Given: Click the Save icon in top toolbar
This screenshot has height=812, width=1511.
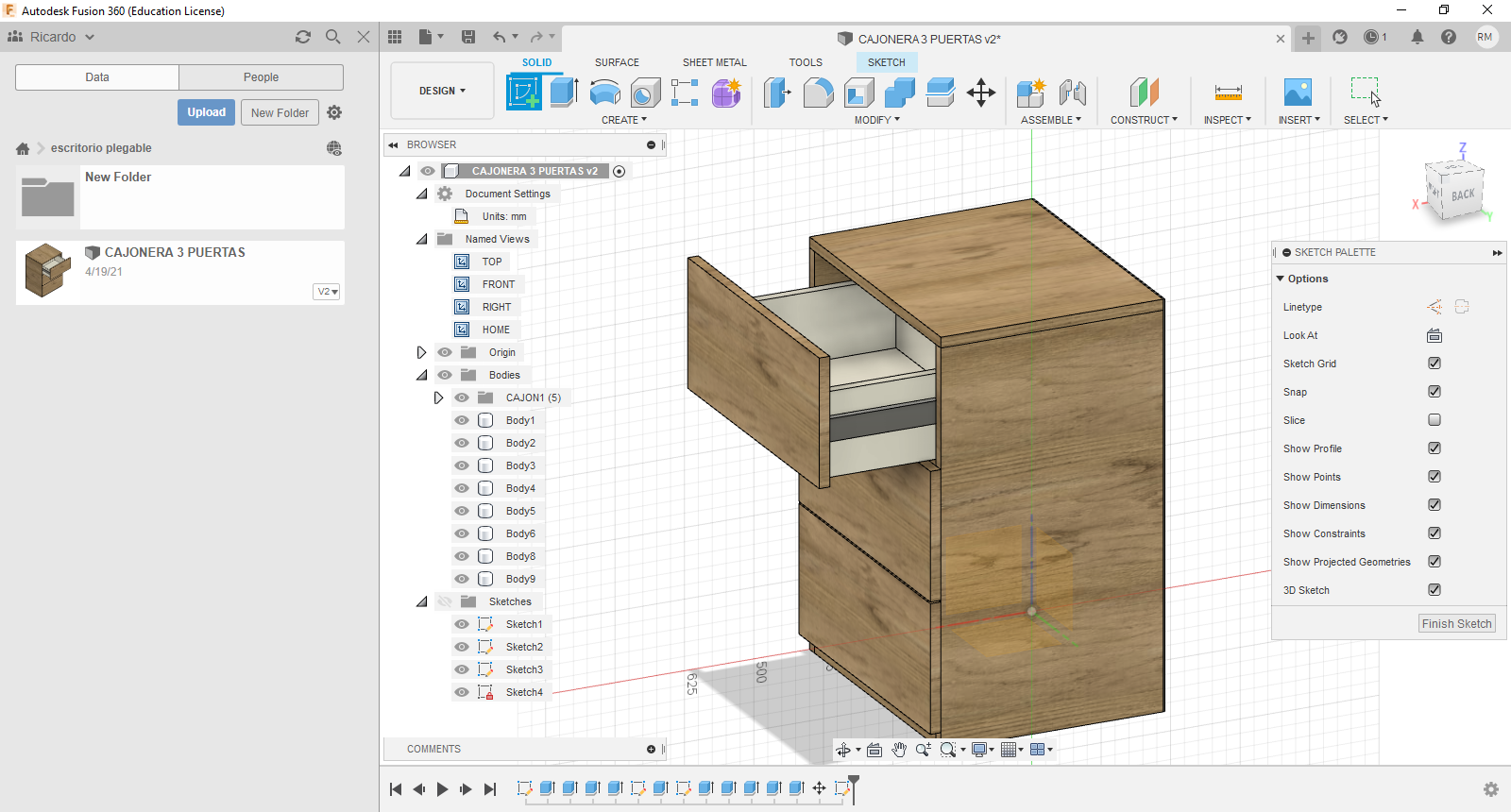Looking at the screenshot, I should point(468,37).
